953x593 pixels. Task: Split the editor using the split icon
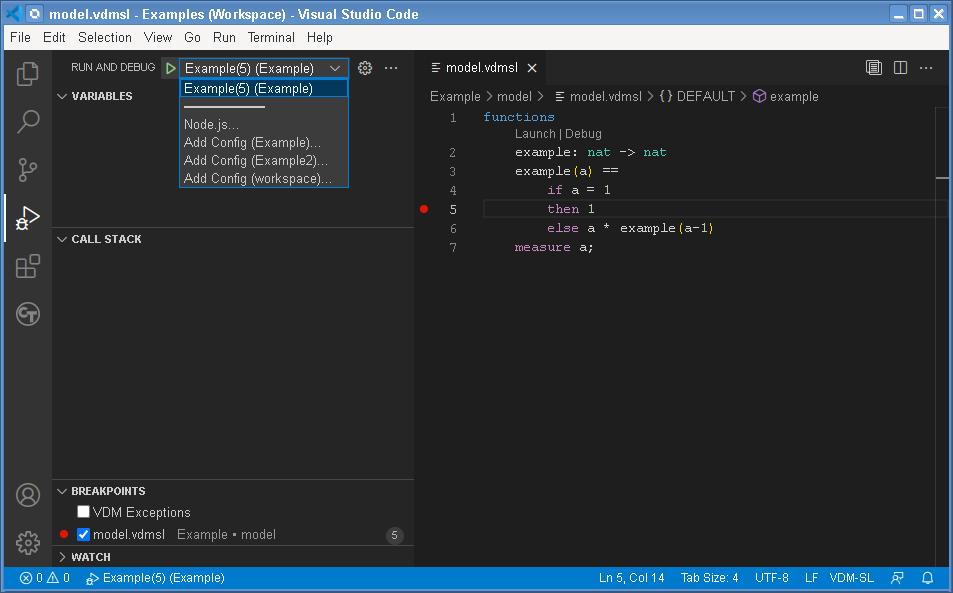[x=898, y=67]
